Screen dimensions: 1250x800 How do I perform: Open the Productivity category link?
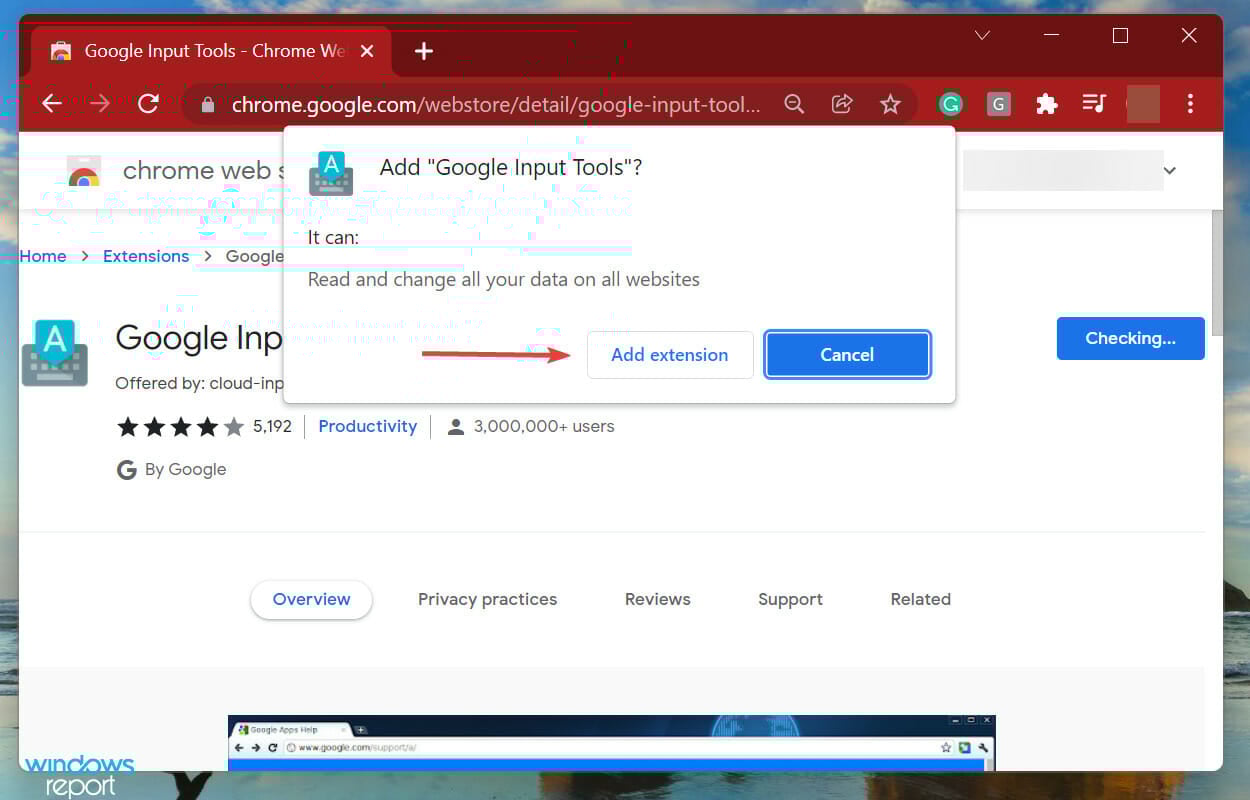[367, 426]
